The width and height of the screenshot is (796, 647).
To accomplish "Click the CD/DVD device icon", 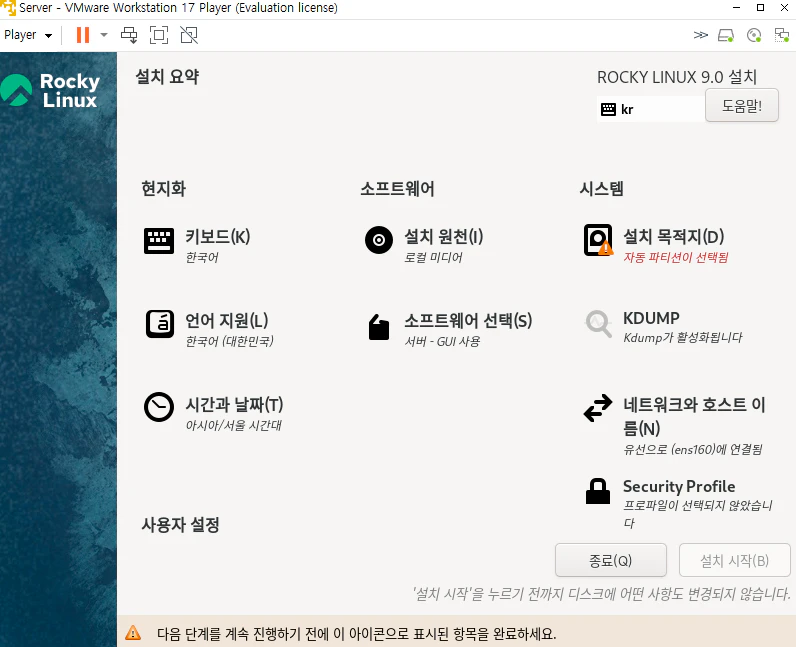I will (x=754, y=35).
